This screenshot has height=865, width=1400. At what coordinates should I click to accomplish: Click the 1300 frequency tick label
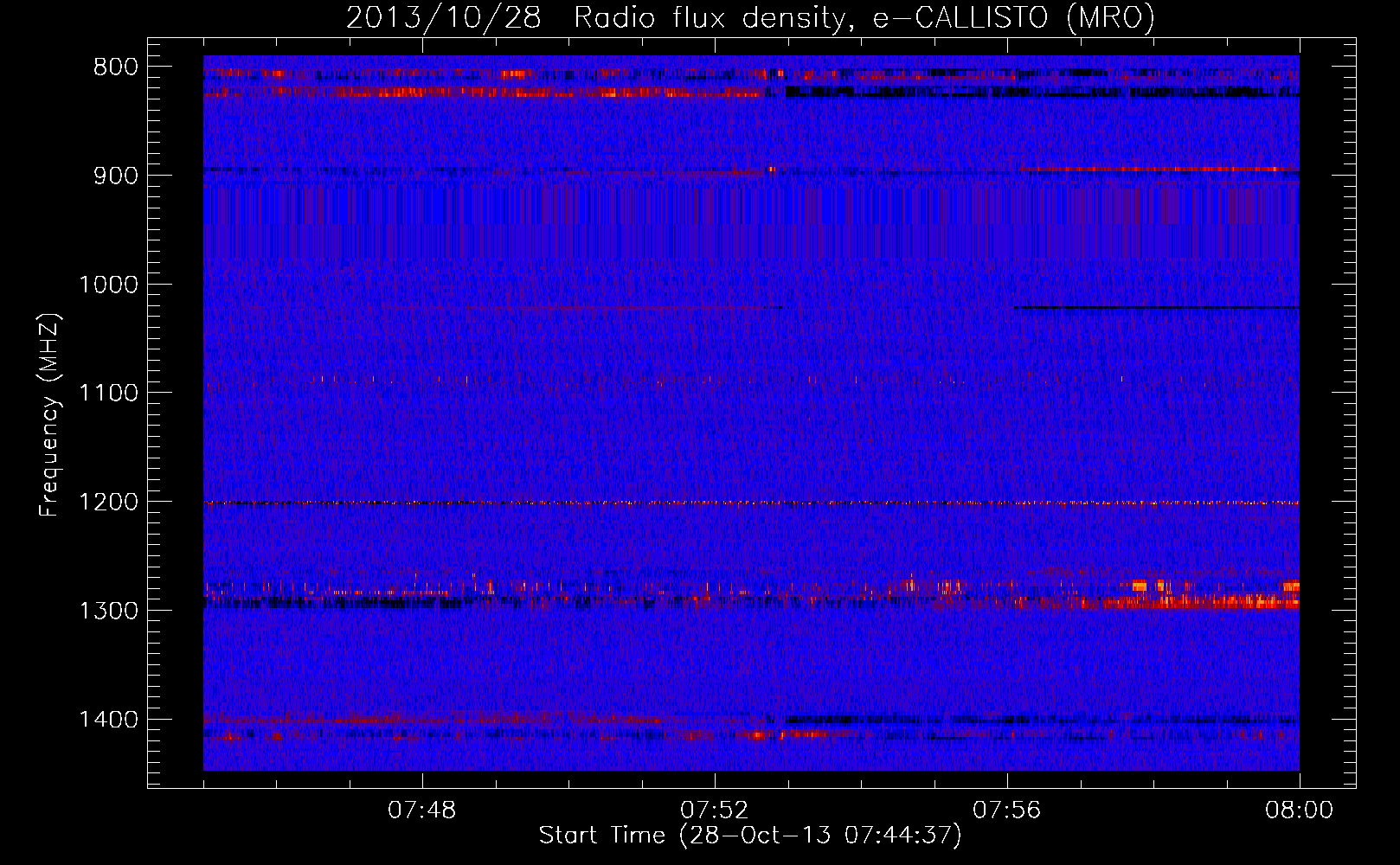(108, 611)
